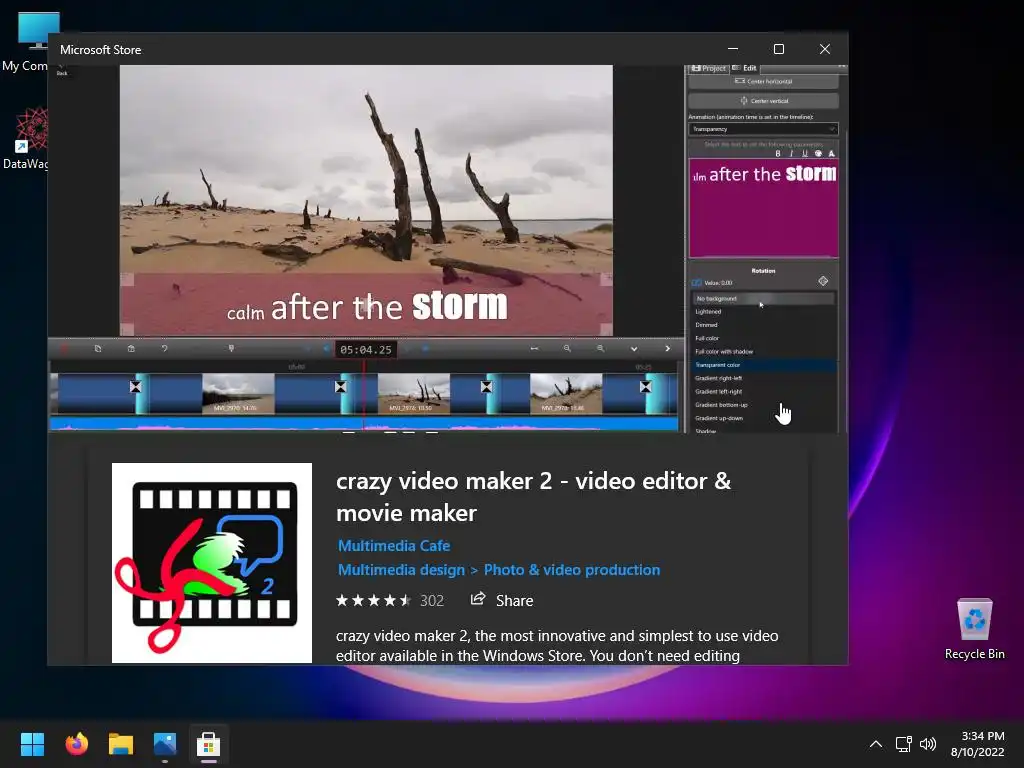Click the audio waveform track
1024x768 pixels.
coord(364,424)
